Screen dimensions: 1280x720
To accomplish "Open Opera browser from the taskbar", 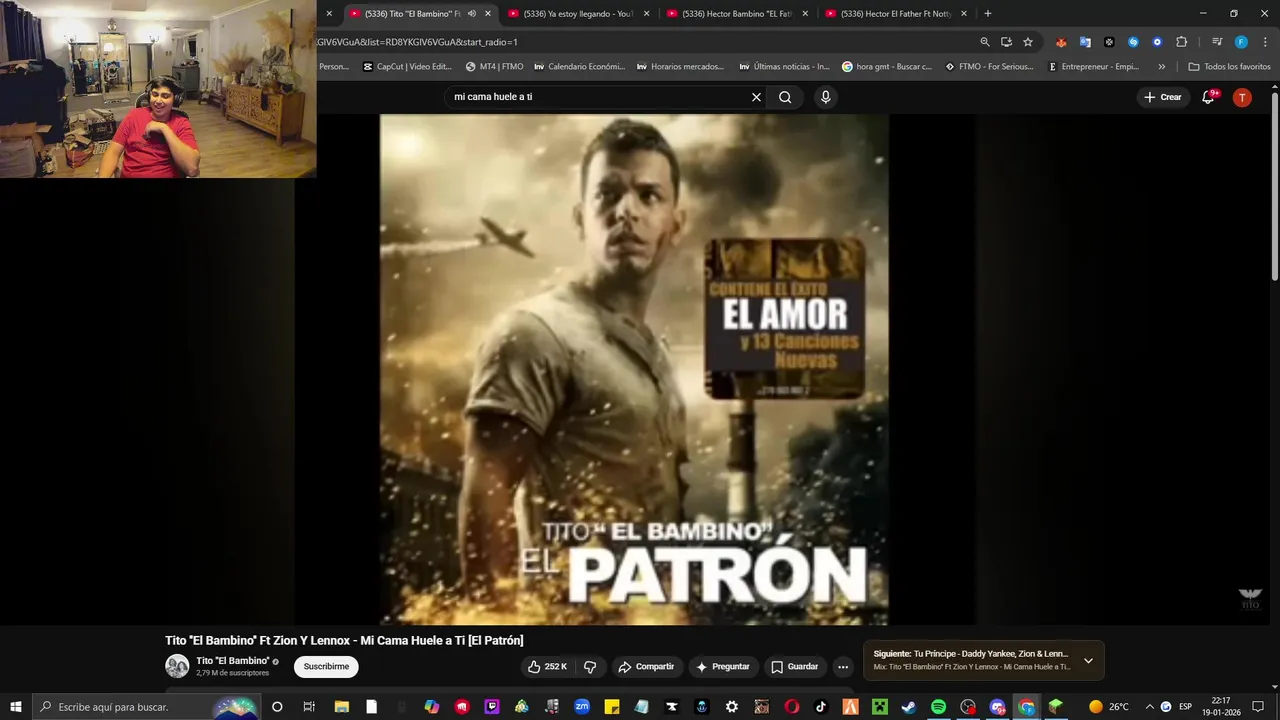I will pyautogui.click(x=792, y=707).
